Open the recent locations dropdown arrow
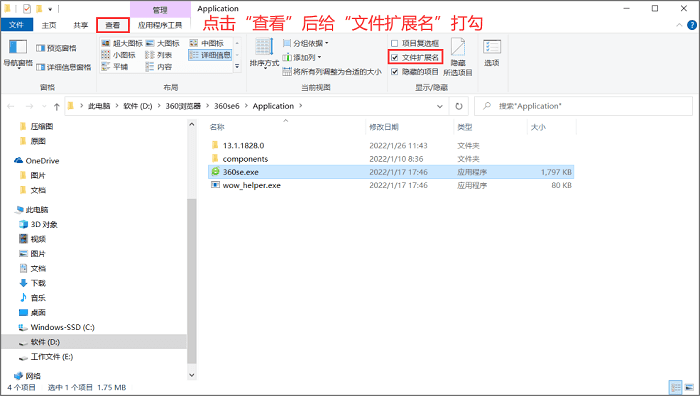 [x=44, y=106]
